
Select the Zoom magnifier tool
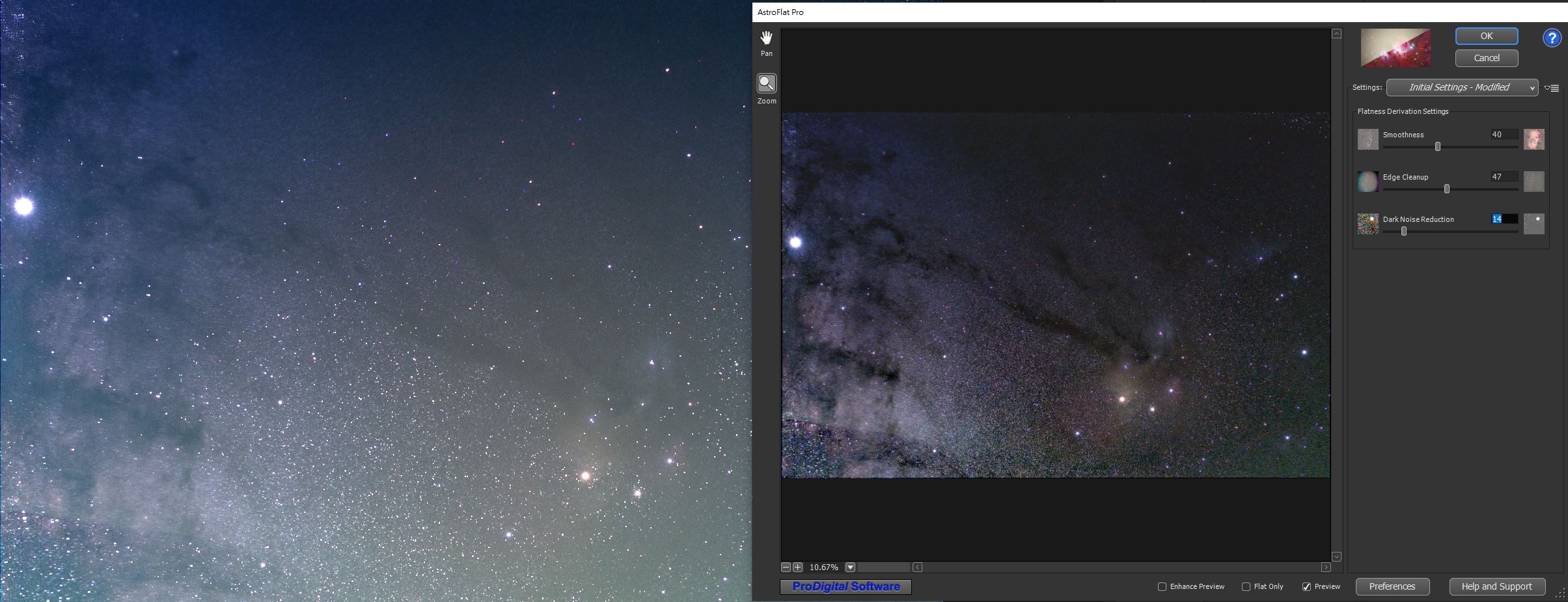coord(767,83)
